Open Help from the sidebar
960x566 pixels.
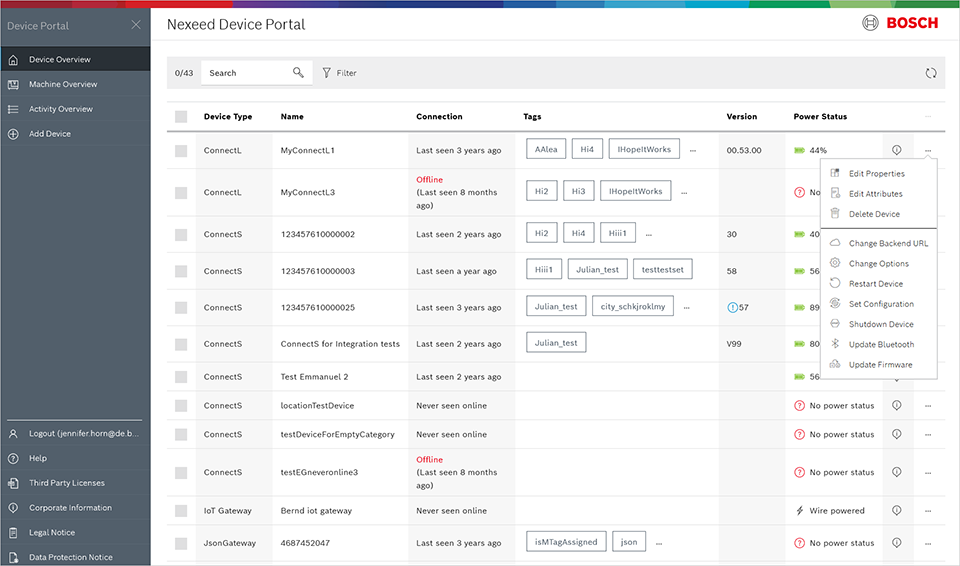[75, 458]
